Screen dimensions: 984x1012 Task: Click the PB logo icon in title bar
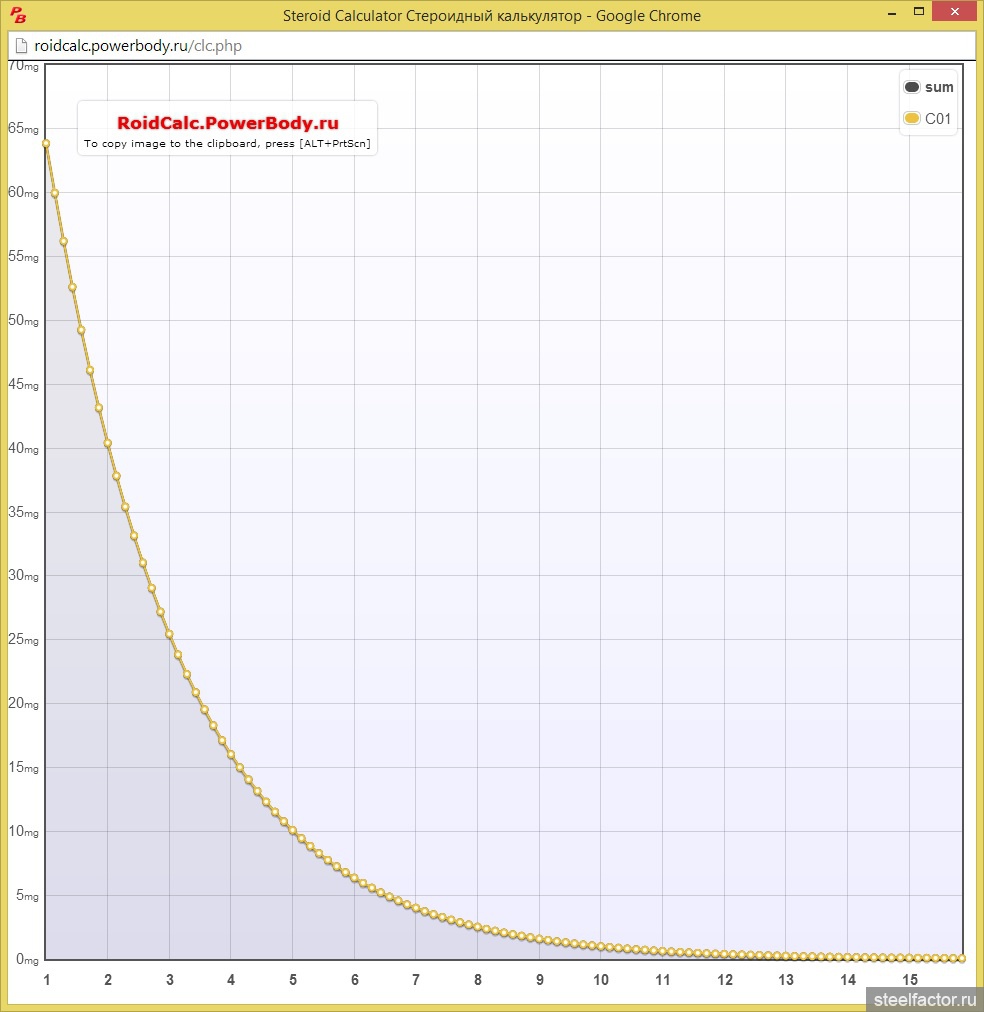point(18,15)
